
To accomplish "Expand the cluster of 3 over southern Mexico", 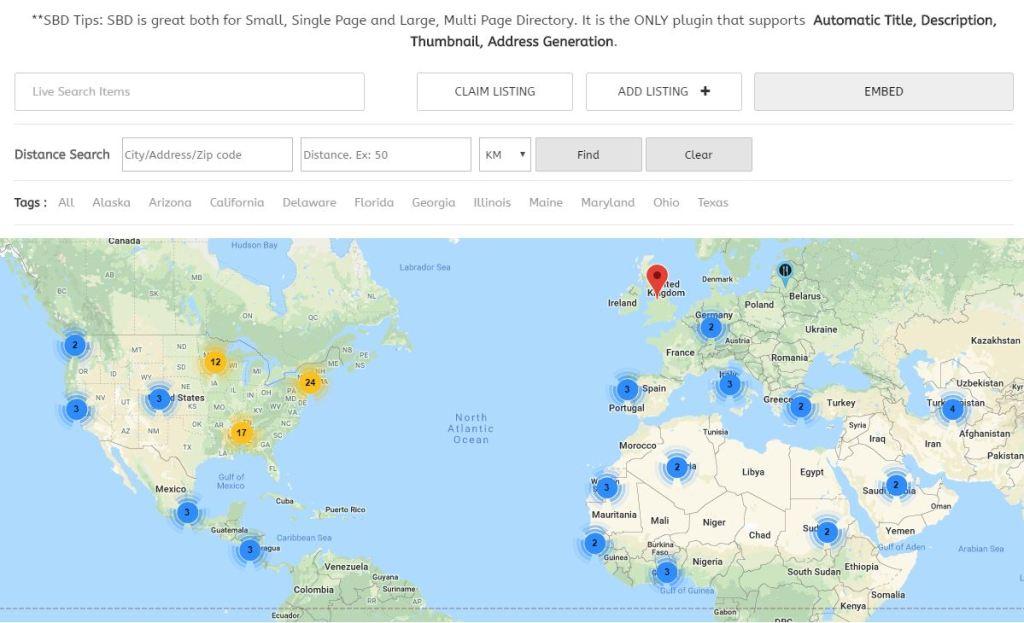I will coord(187,512).
